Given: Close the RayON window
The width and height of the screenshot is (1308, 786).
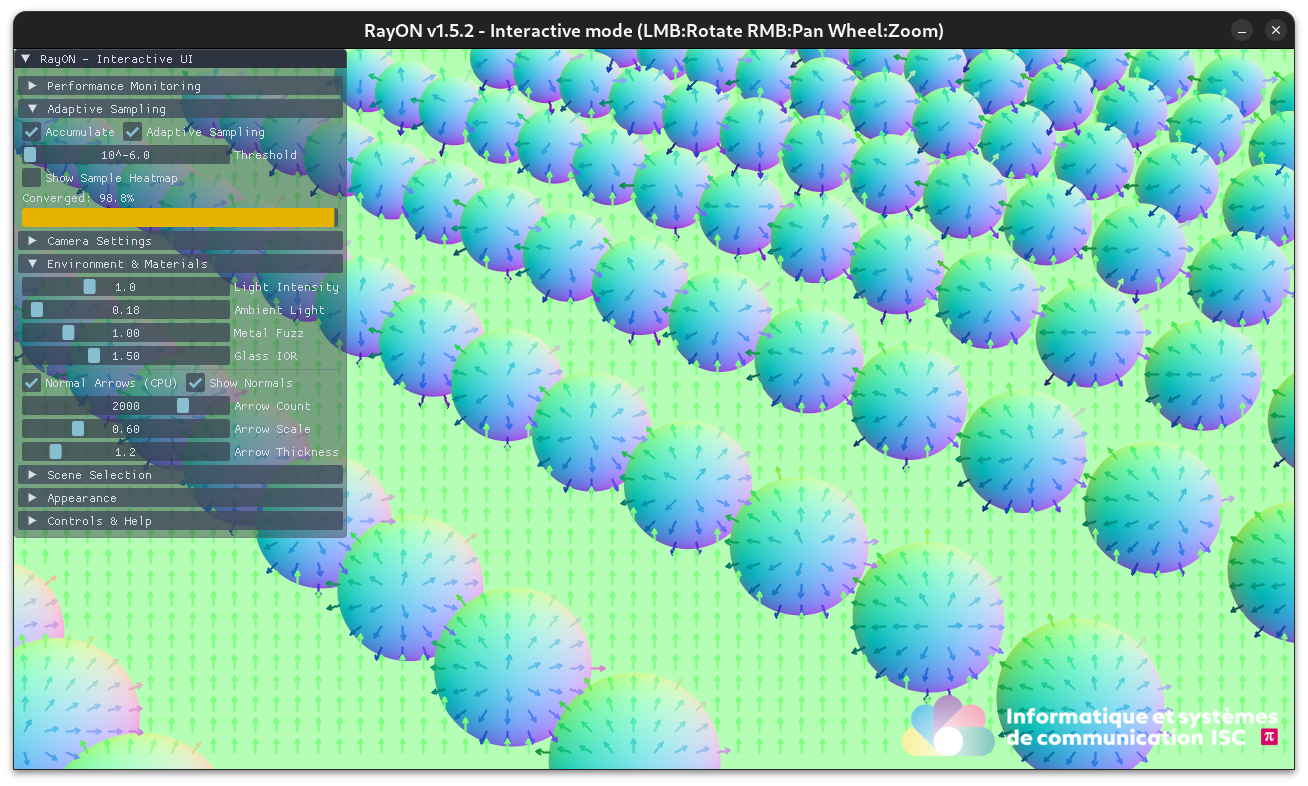Looking at the screenshot, I should (1275, 31).
